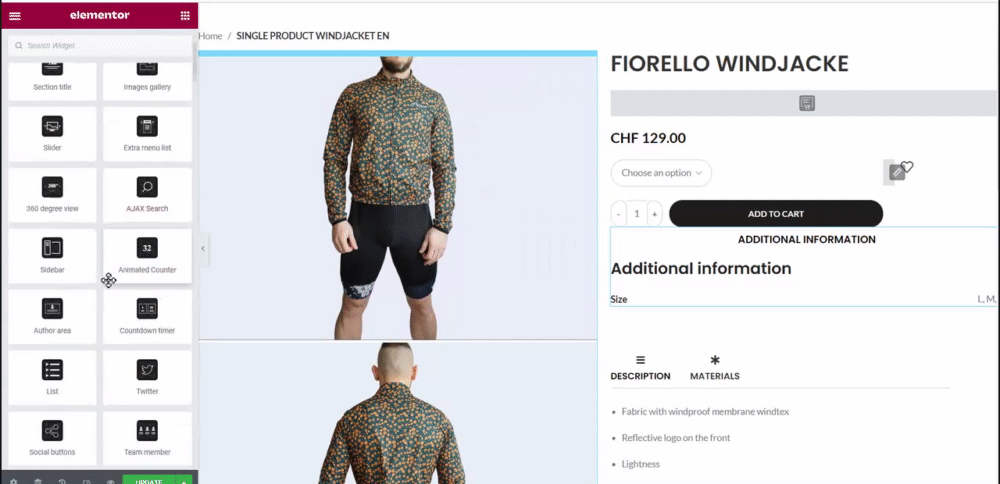1000x484 pixels.
Task: Pick the Animated Counter widget
Action: point(147,256)
